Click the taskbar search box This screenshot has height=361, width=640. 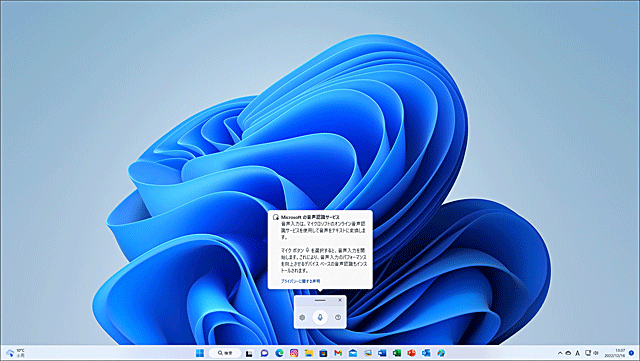(x=225, y=353)
